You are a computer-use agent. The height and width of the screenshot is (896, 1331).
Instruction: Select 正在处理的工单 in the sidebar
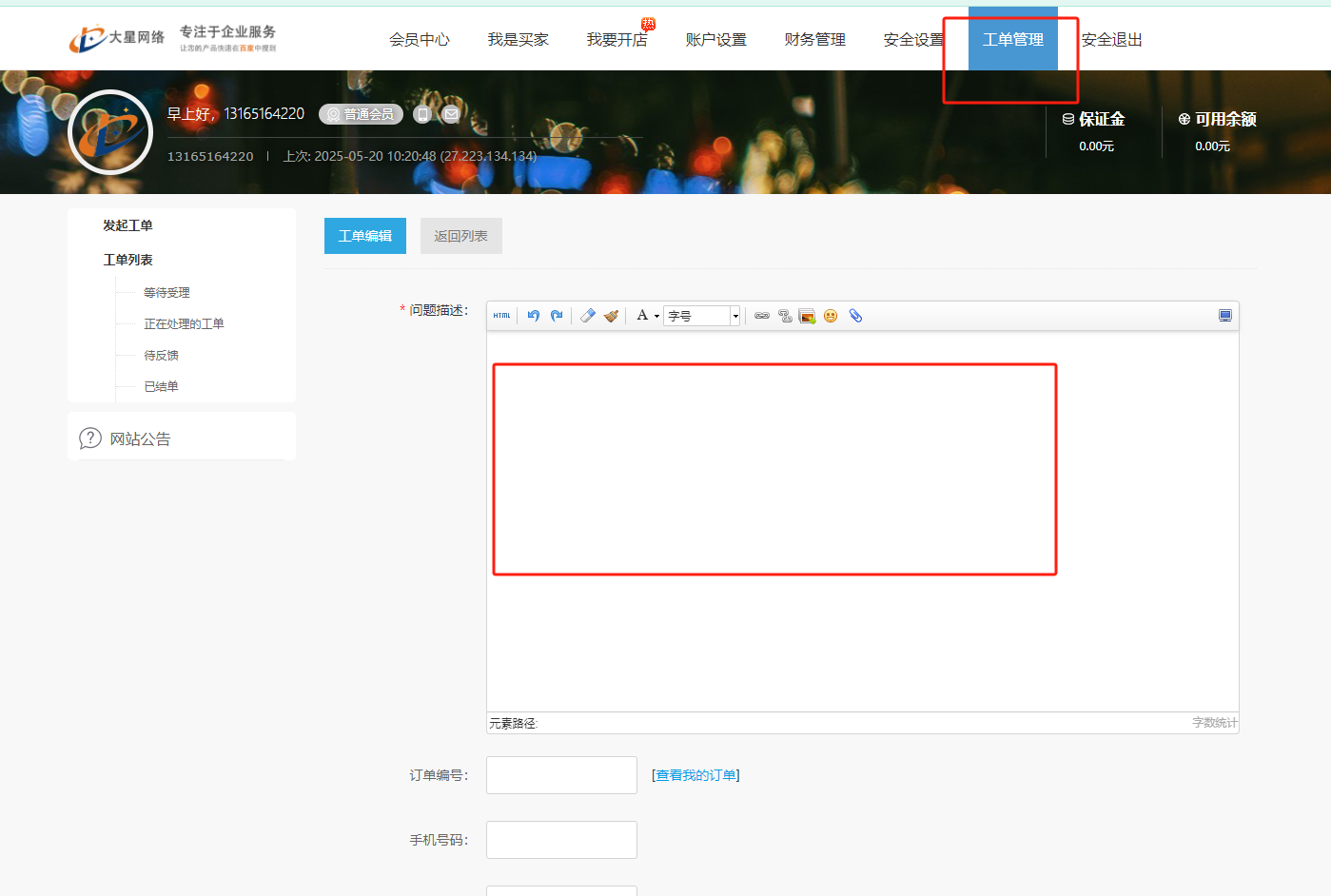tap(184, 324)
